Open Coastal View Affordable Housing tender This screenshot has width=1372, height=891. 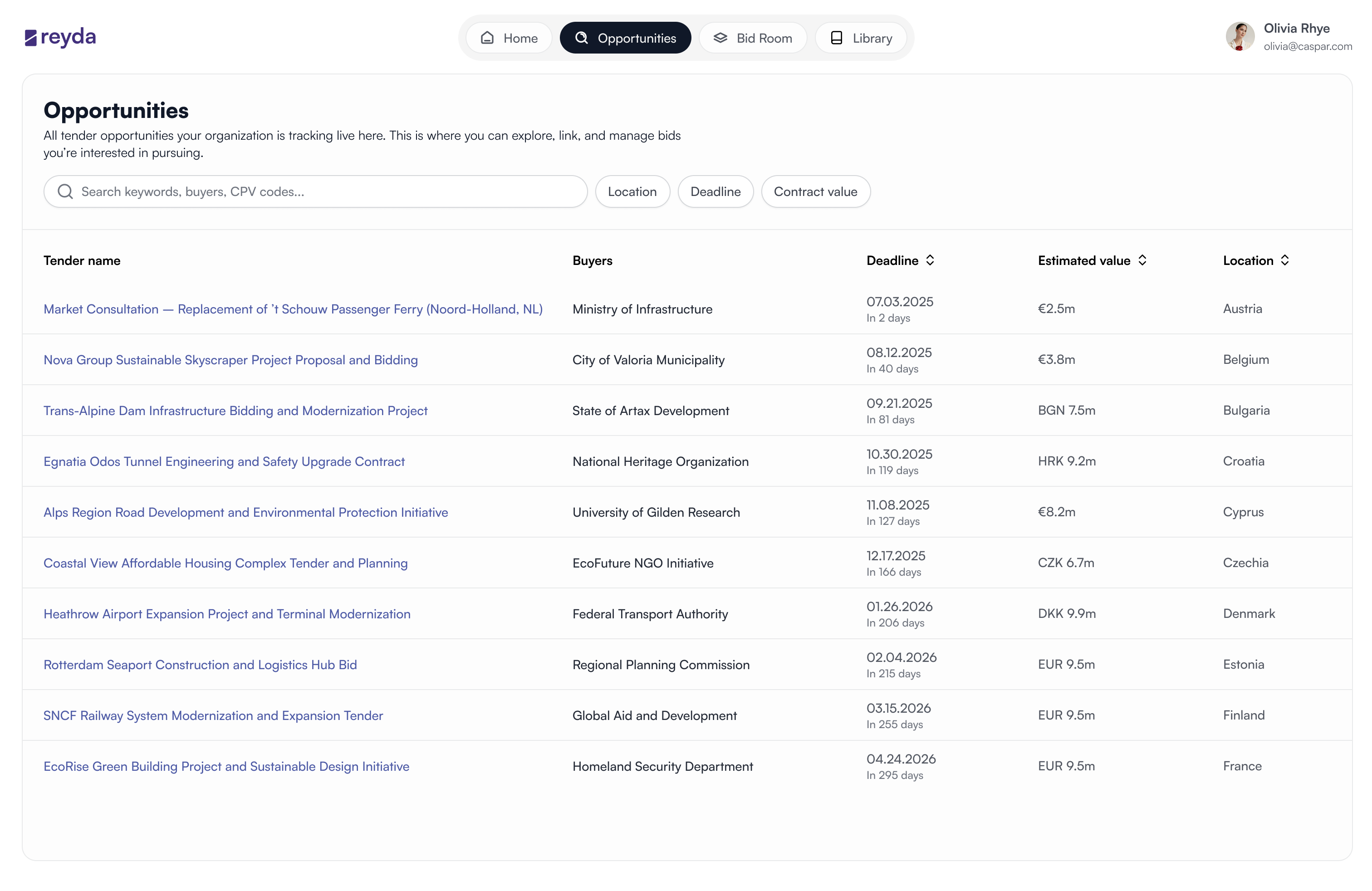(225, 563)
